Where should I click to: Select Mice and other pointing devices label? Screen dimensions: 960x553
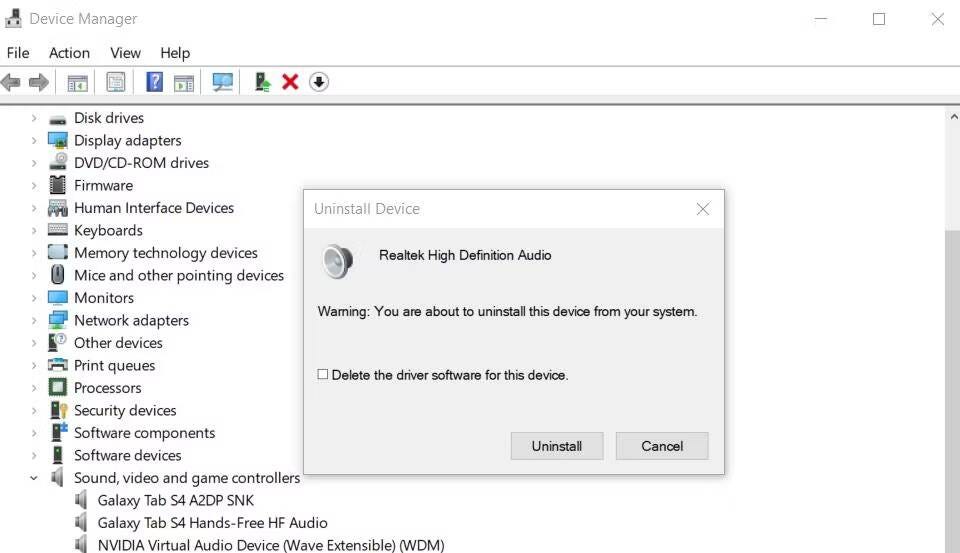click(179, 276)
